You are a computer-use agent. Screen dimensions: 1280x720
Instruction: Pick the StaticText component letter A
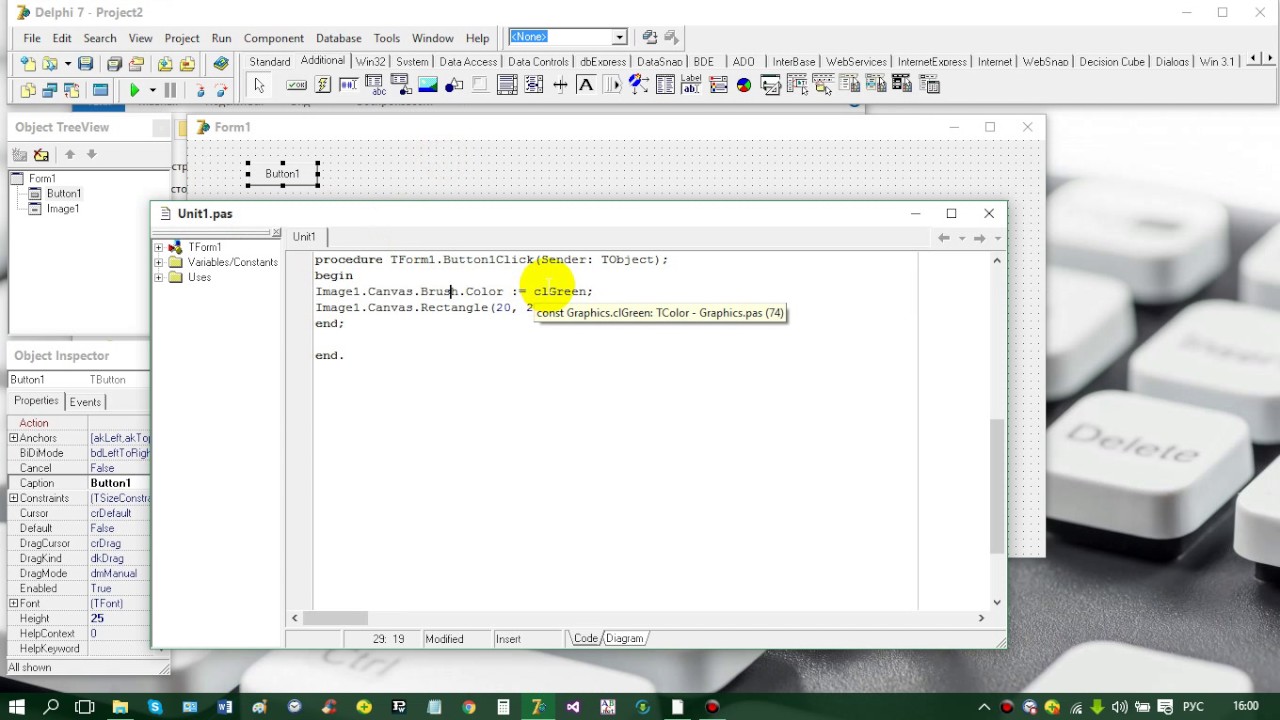tap(586, 85)
